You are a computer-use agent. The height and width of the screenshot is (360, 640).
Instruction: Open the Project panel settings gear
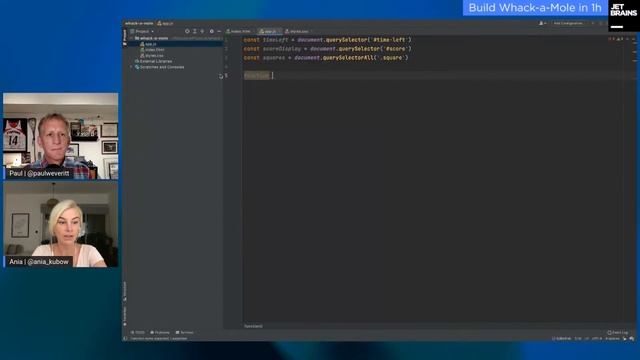click(211, 31)
